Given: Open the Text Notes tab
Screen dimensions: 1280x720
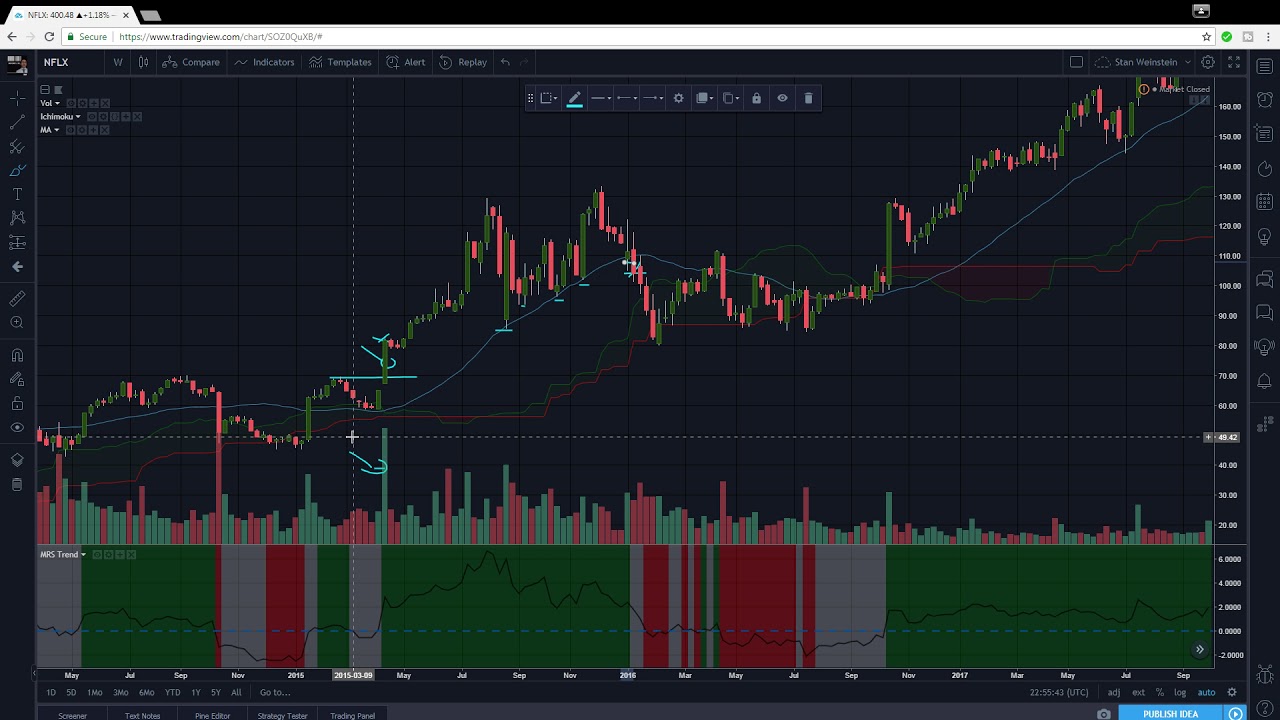Looking at the screenshot, I should [x=142, y=715].
